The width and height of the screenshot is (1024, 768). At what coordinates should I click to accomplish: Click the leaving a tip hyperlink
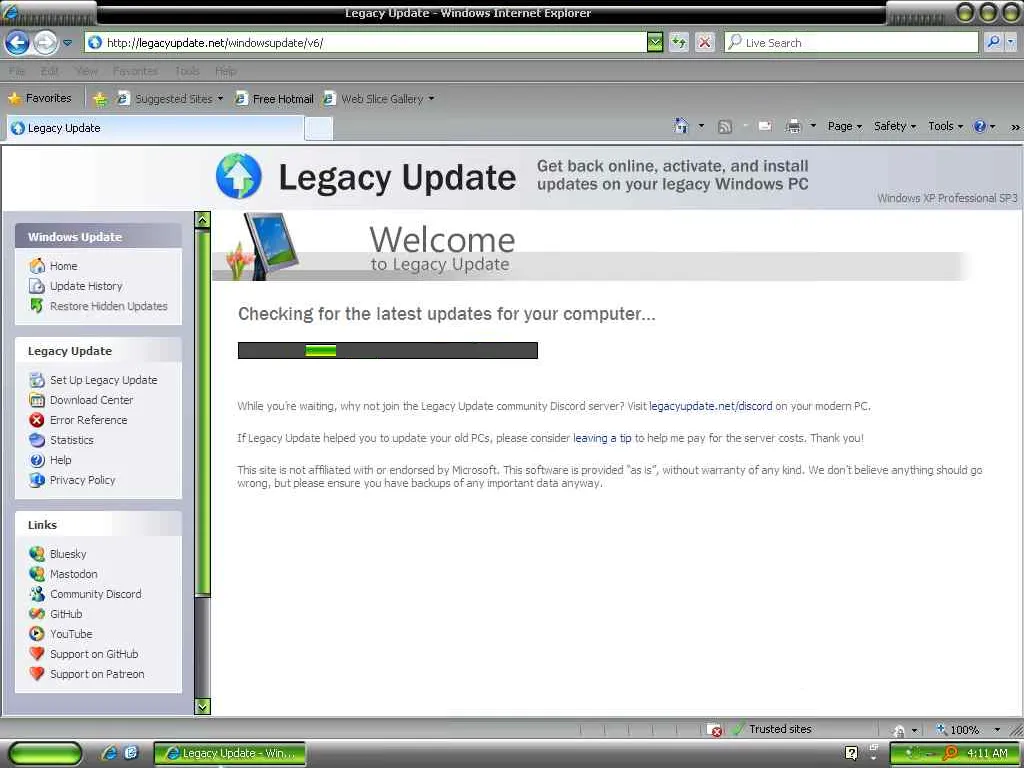coord(602,438)
